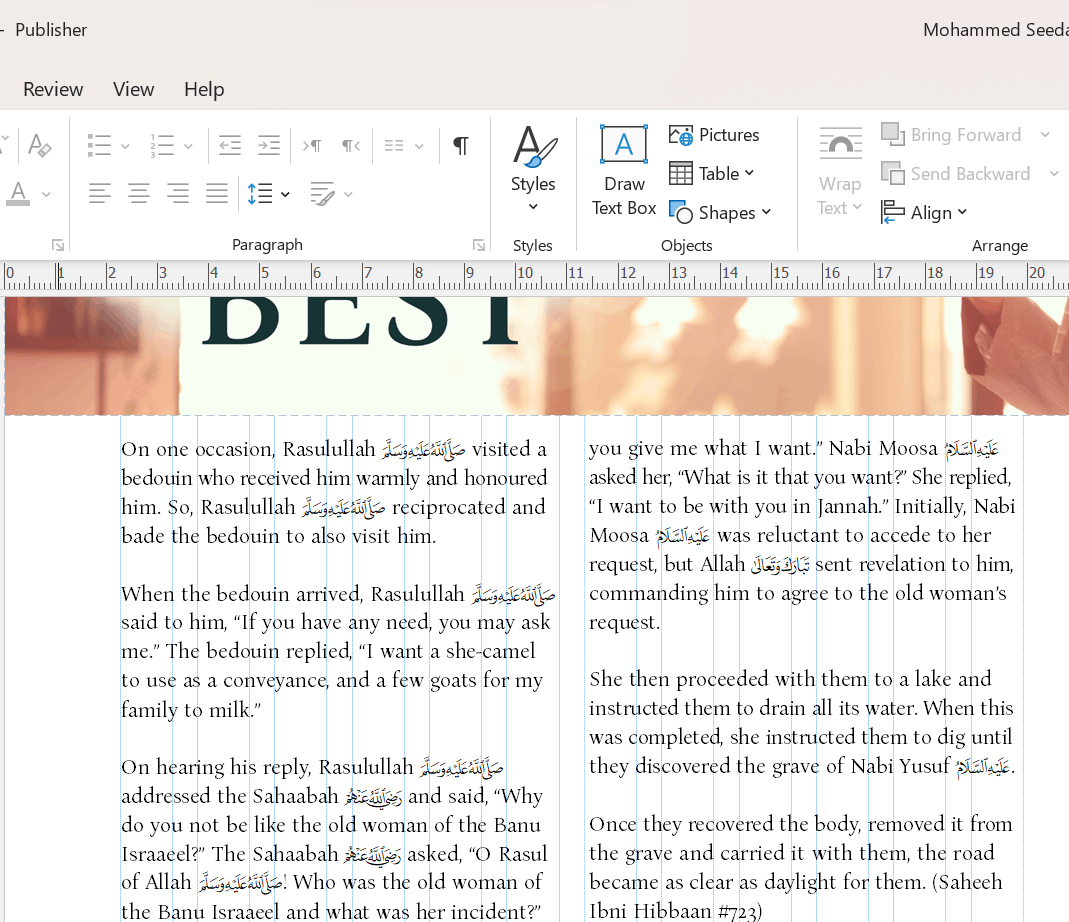Click the BEST heading banner image
This screenshot has height=922, width=1069.
(x=537, y=355)
